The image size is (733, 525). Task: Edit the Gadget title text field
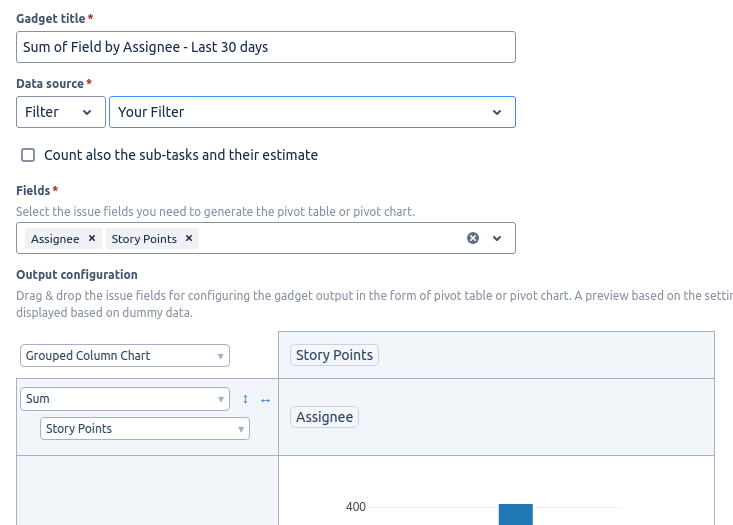266,47
